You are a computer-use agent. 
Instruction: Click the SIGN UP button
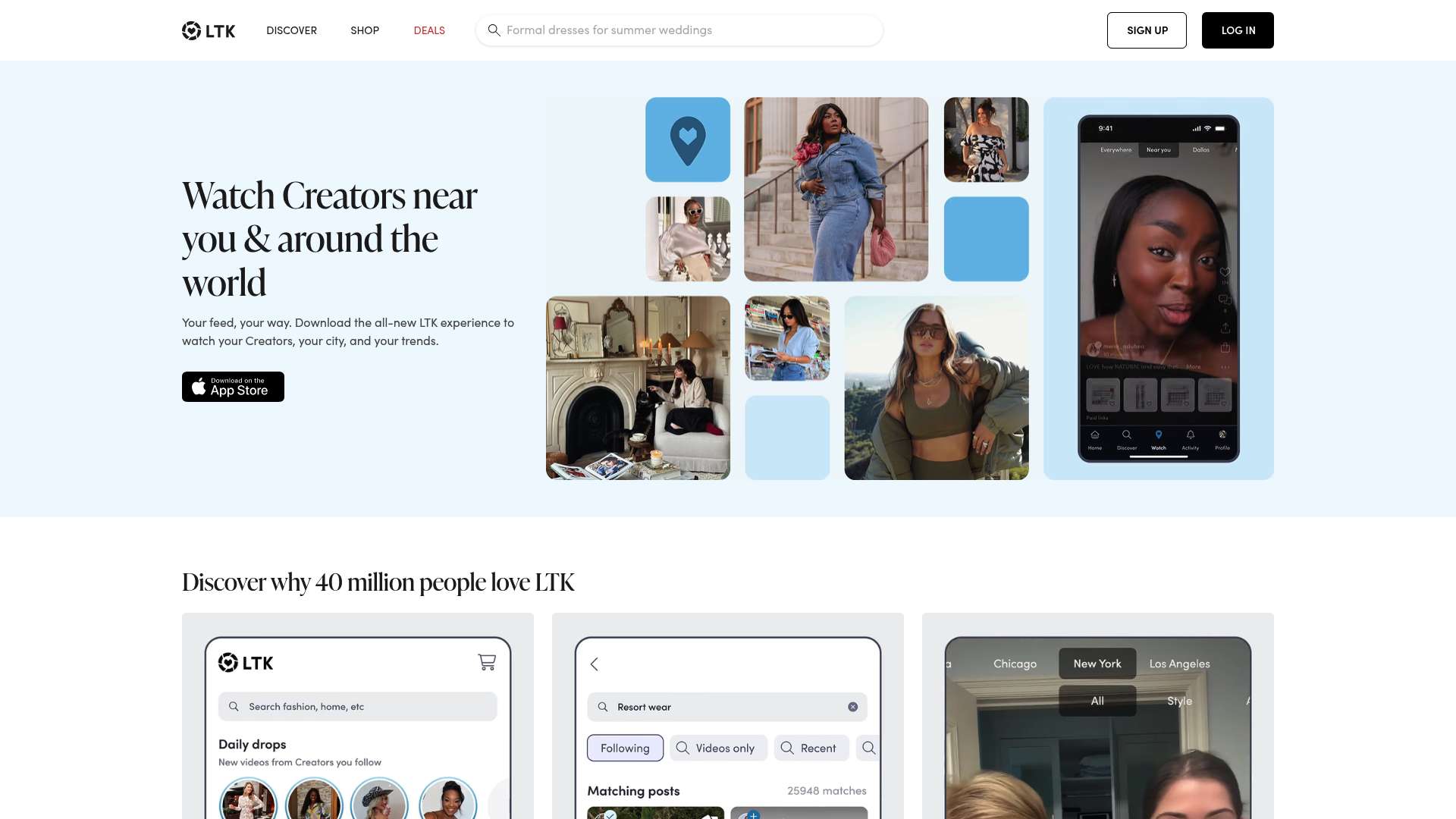pyautogui.click(x=1147, y=30)
